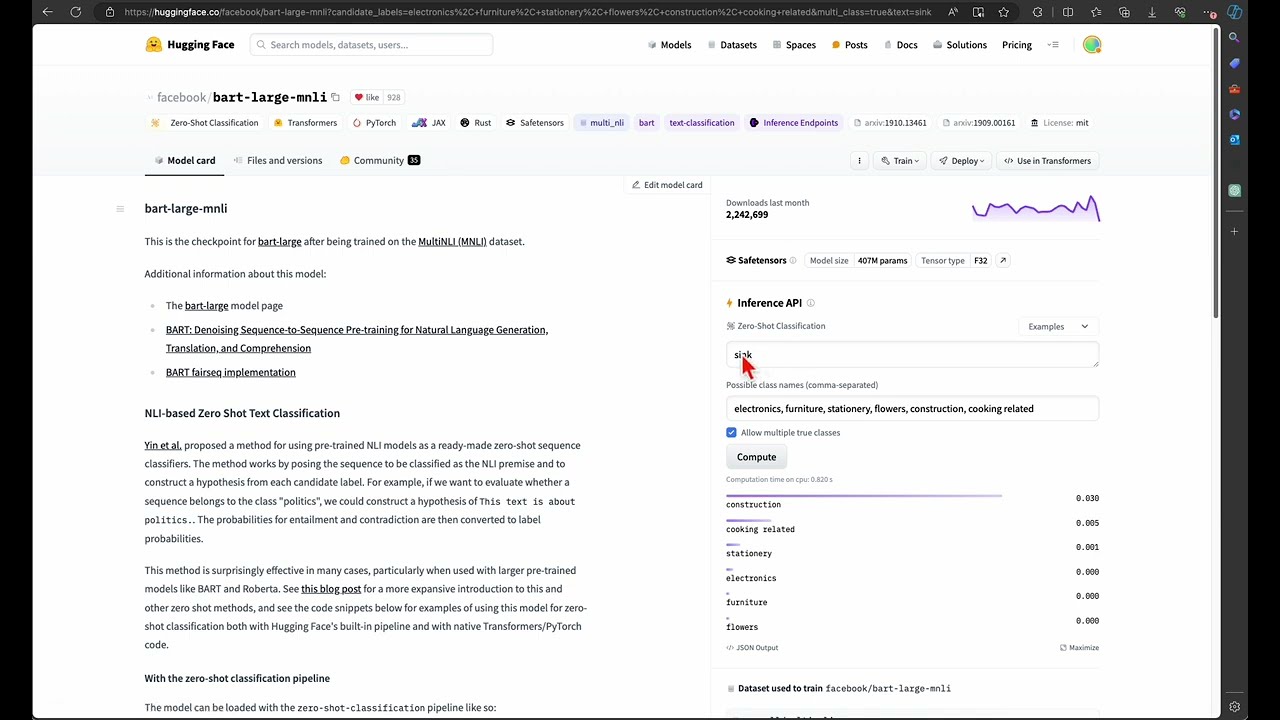Click the Hugging Face logo
This screenshot has width=1280, height=720.
click(190, 45)
